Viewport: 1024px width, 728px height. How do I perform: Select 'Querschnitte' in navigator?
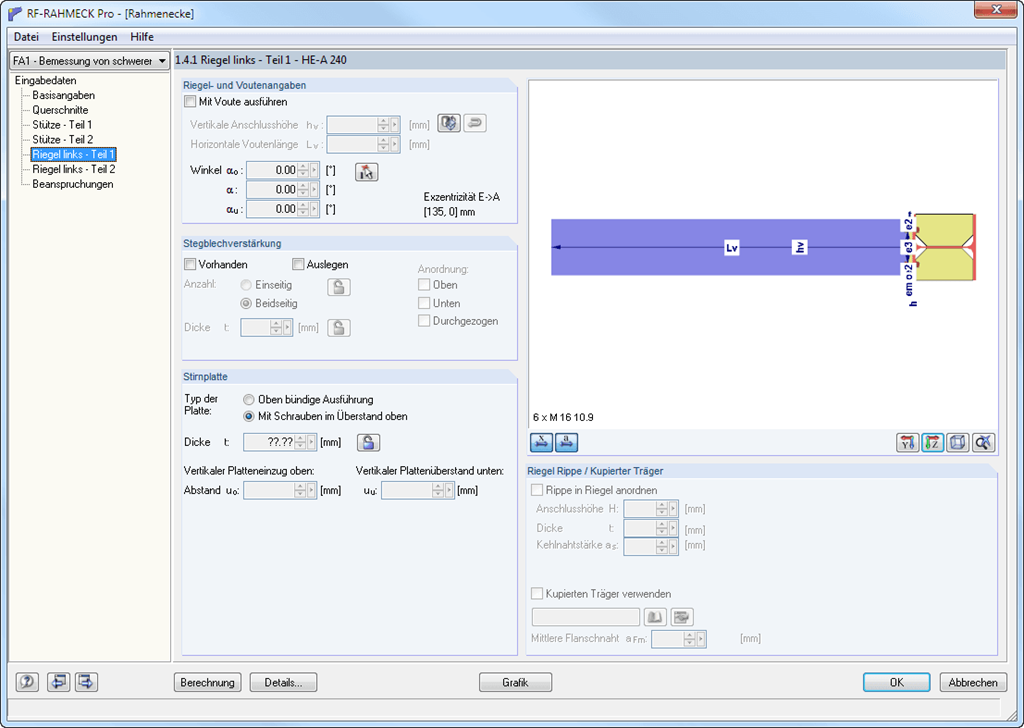point(60,110)
